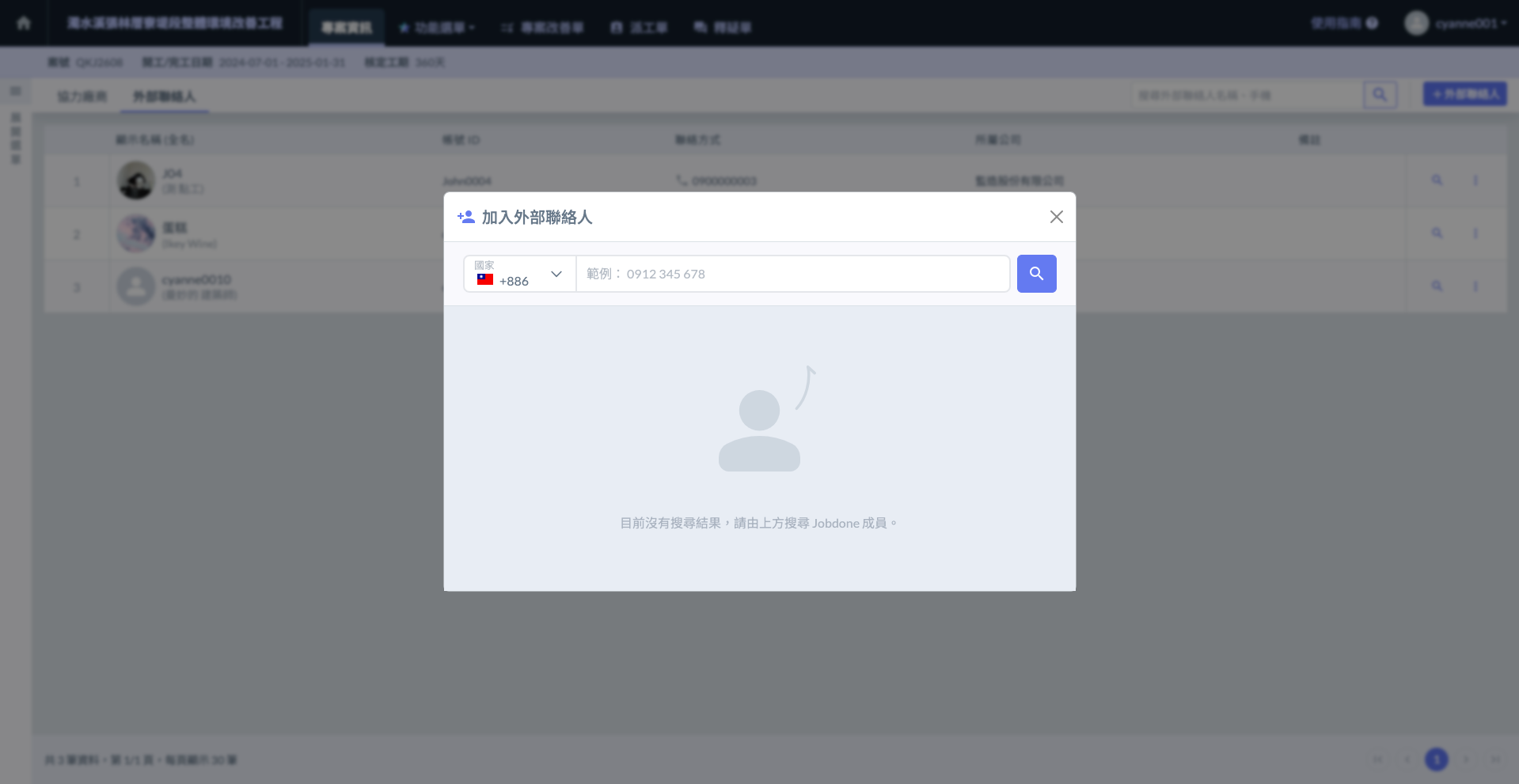This screenshot has height=784, width=1519.
Task: Expand the cyanne001 account menu
Action: 1456,23
